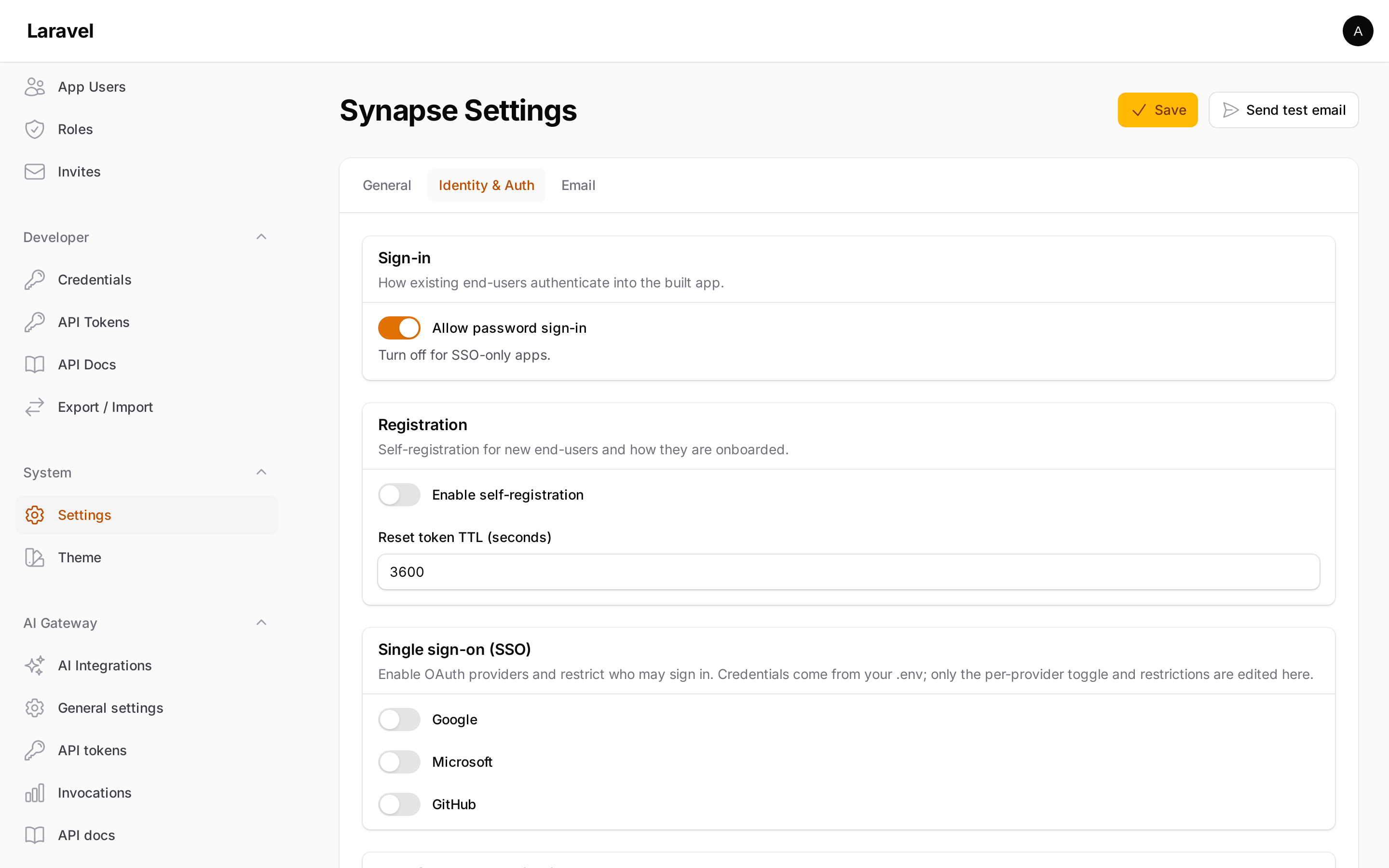Click the Sign-in section heading
Image resolution: width=1389 pixels, height=868 pixels.
click(x=404, y=258)
